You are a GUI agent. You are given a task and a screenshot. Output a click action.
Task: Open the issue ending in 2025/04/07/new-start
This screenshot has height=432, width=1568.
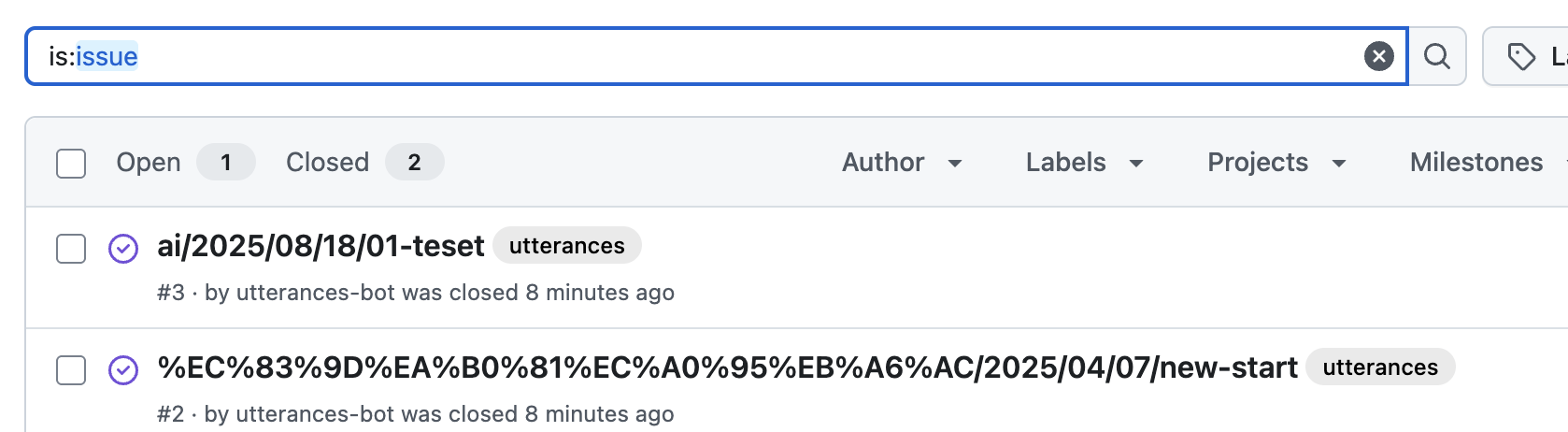[x=727, y=367]
